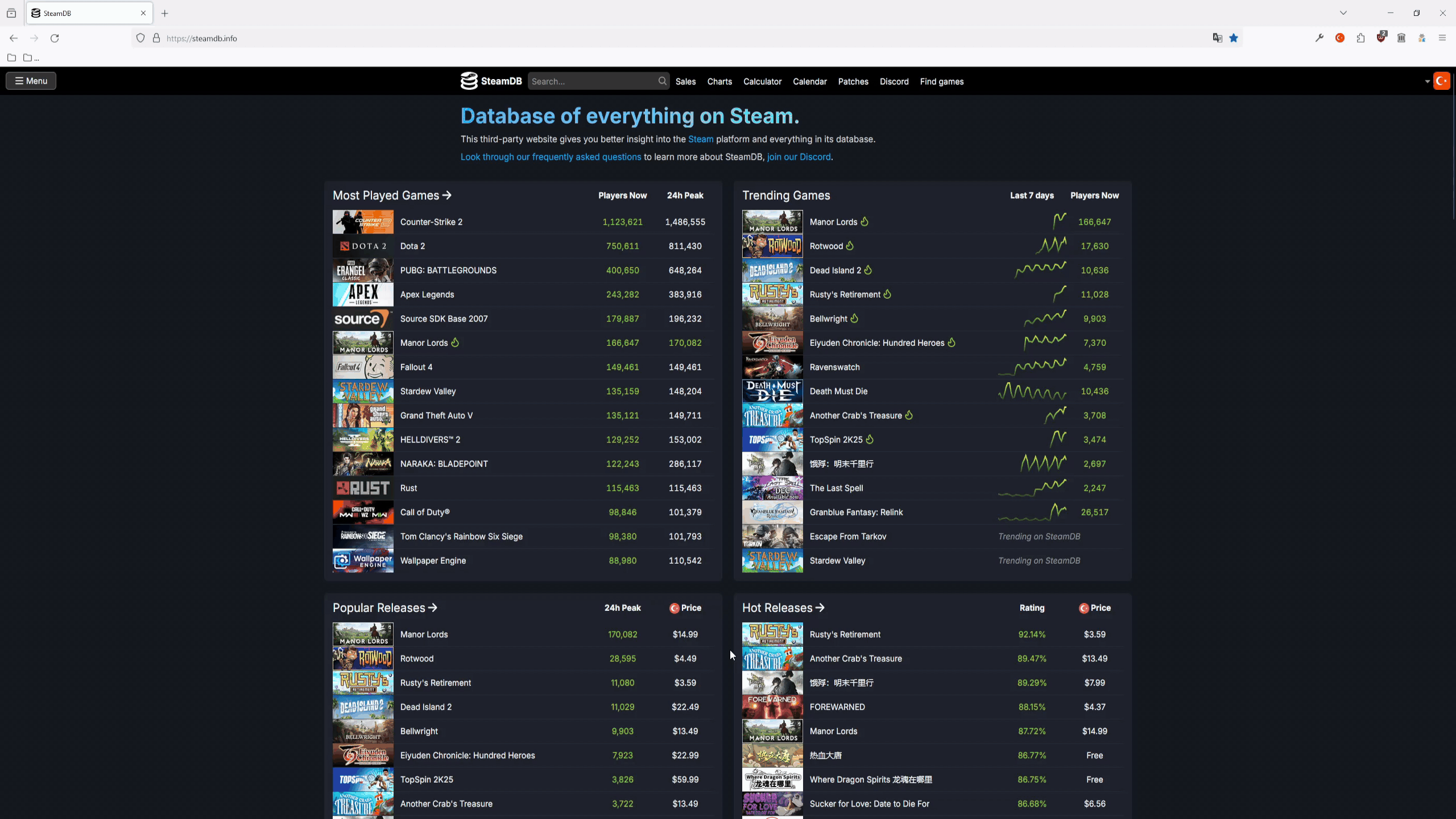Click the translate page icon

point(1217,38)
